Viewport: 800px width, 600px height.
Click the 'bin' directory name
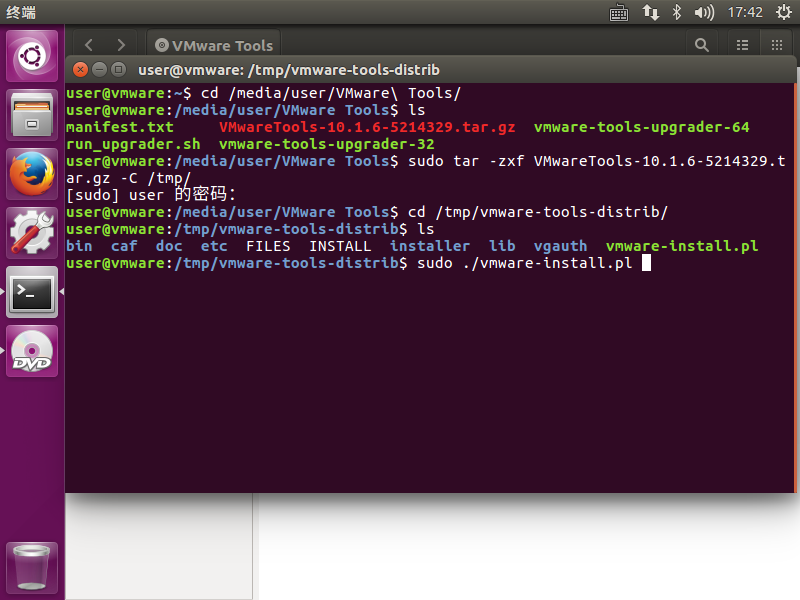click(x=80, y=246)
